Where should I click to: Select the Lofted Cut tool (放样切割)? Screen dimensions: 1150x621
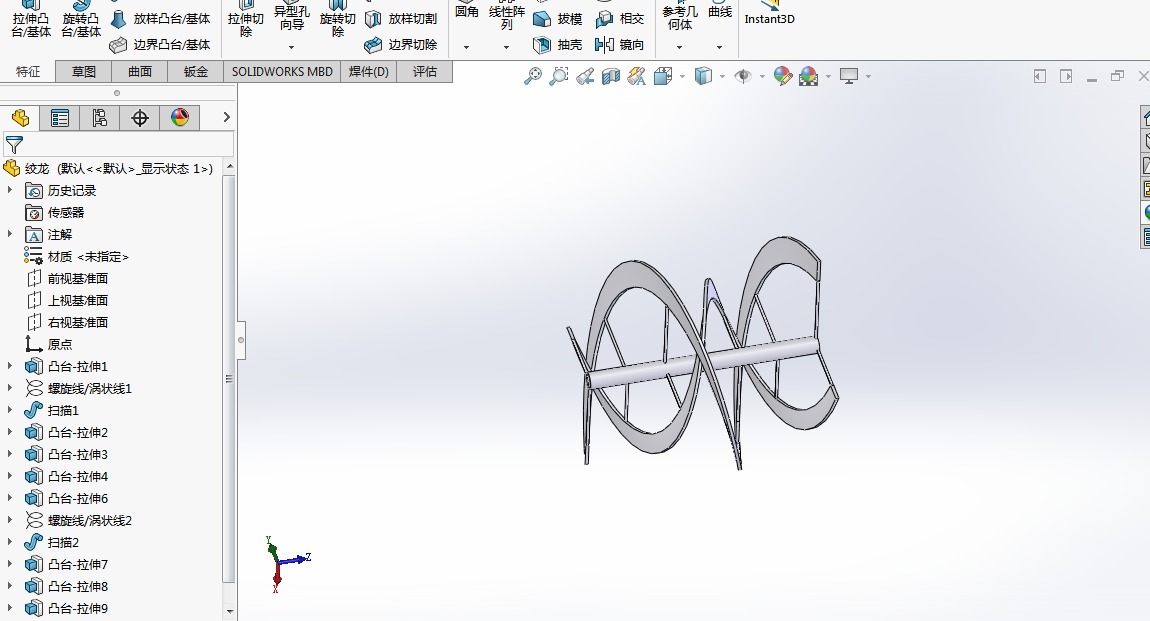tap(401, 19)
